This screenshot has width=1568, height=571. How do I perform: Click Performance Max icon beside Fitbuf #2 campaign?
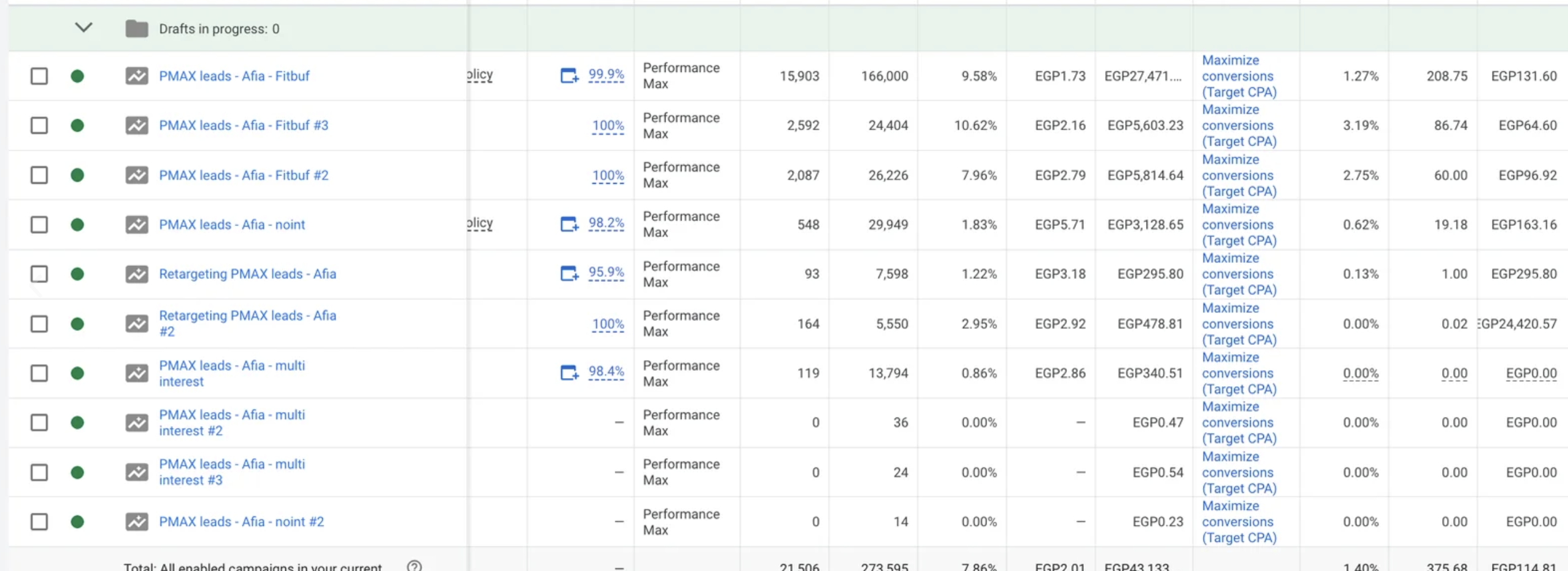(136, 176)
